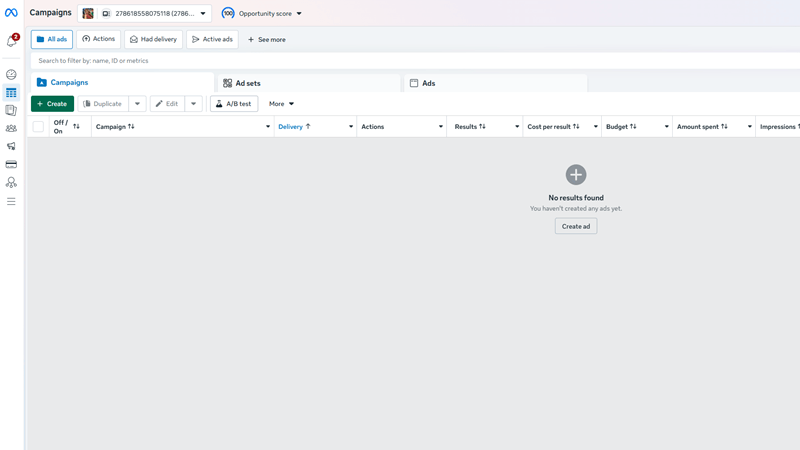The image size is (800, 450).
Task: Open Account overview gauge icon in sidebar
Action: 11,74
